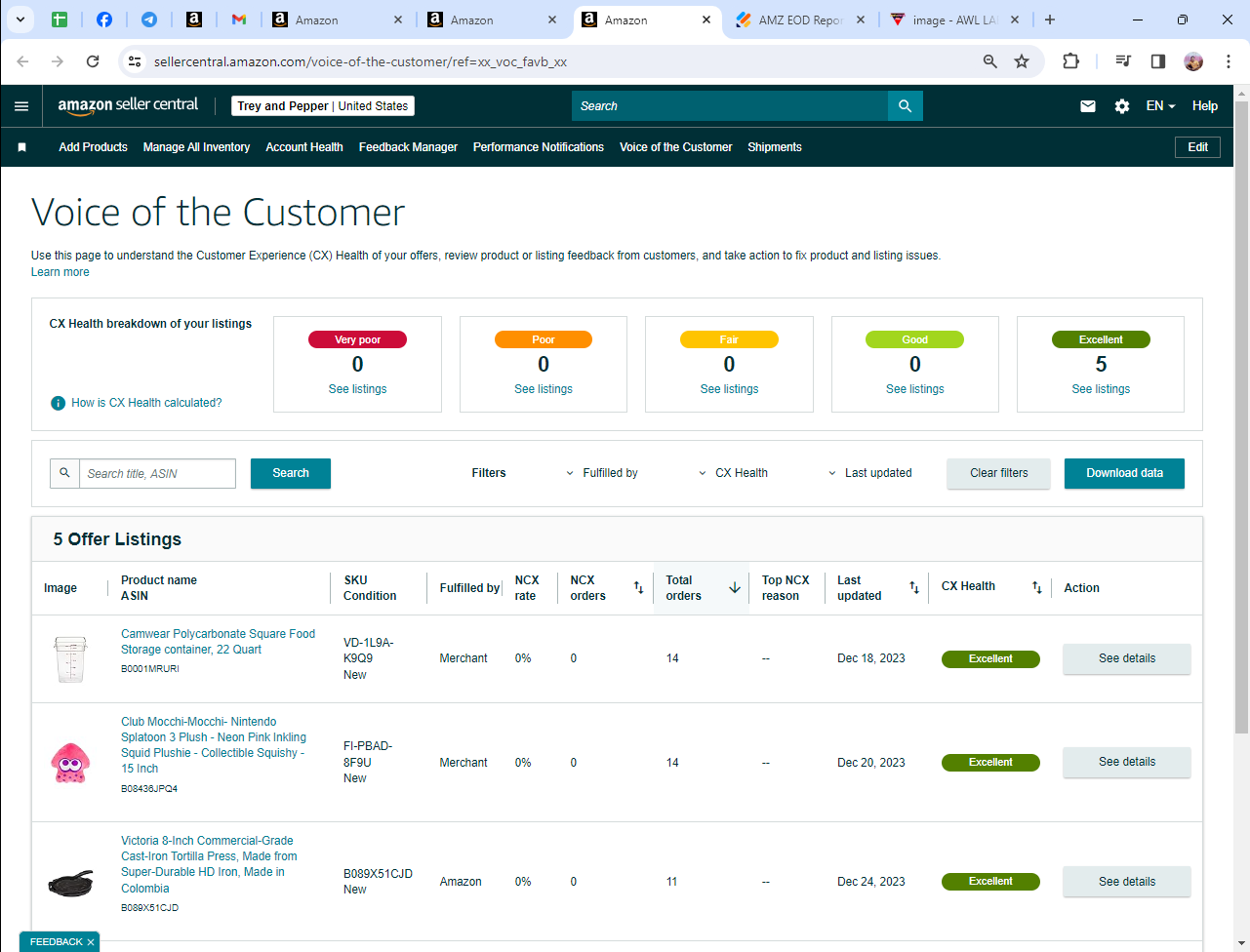Select Voice of the Customer in the nav bar

(675, 147)
